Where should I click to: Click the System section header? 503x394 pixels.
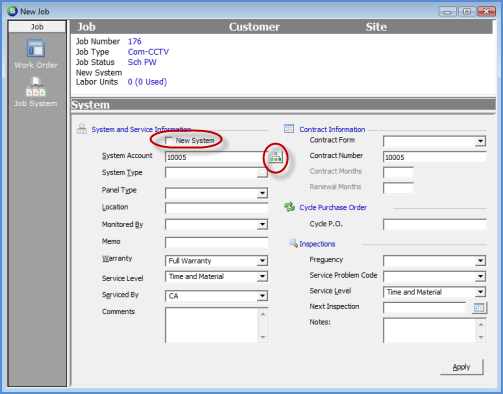pos(283,105)
